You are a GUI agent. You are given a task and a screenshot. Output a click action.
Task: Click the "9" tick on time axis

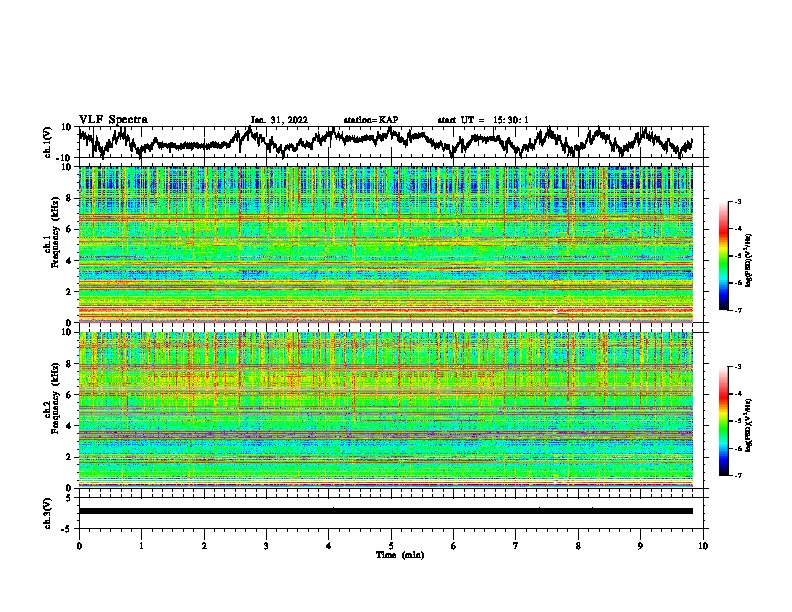(640, 546)
